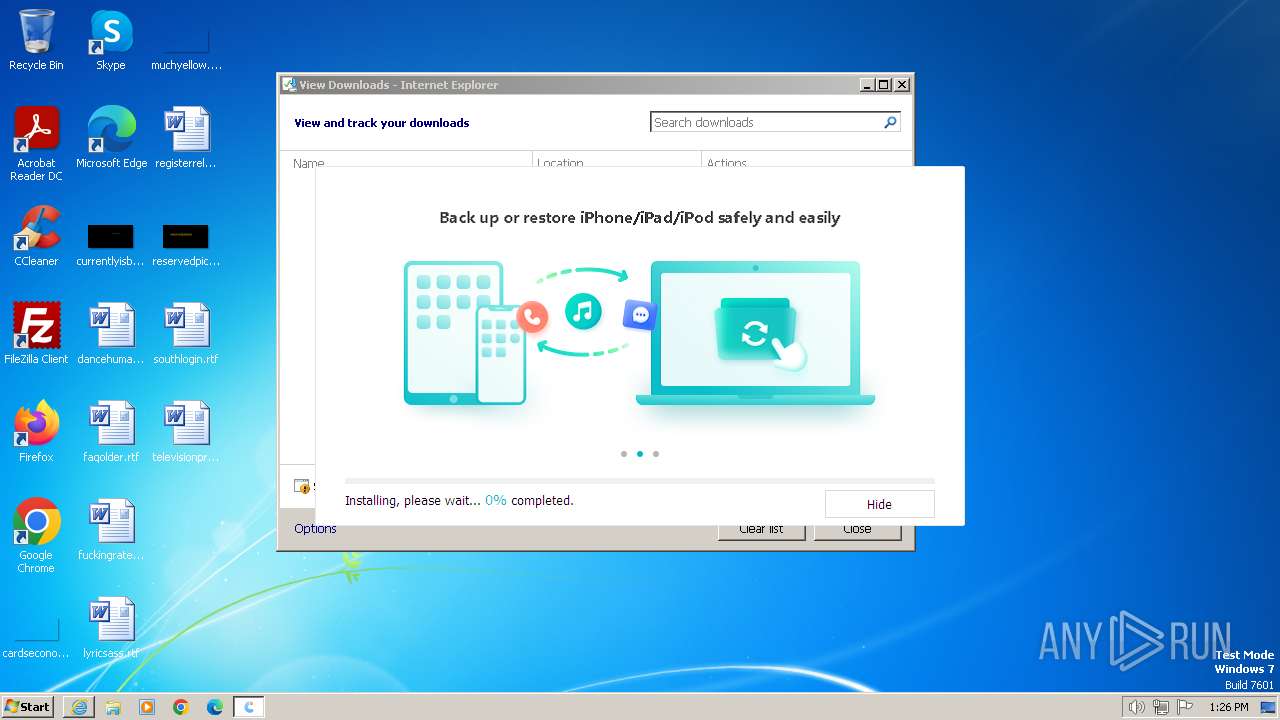Open the cardsecono… desktop file
1280x720 pixels.
point(36,637)
